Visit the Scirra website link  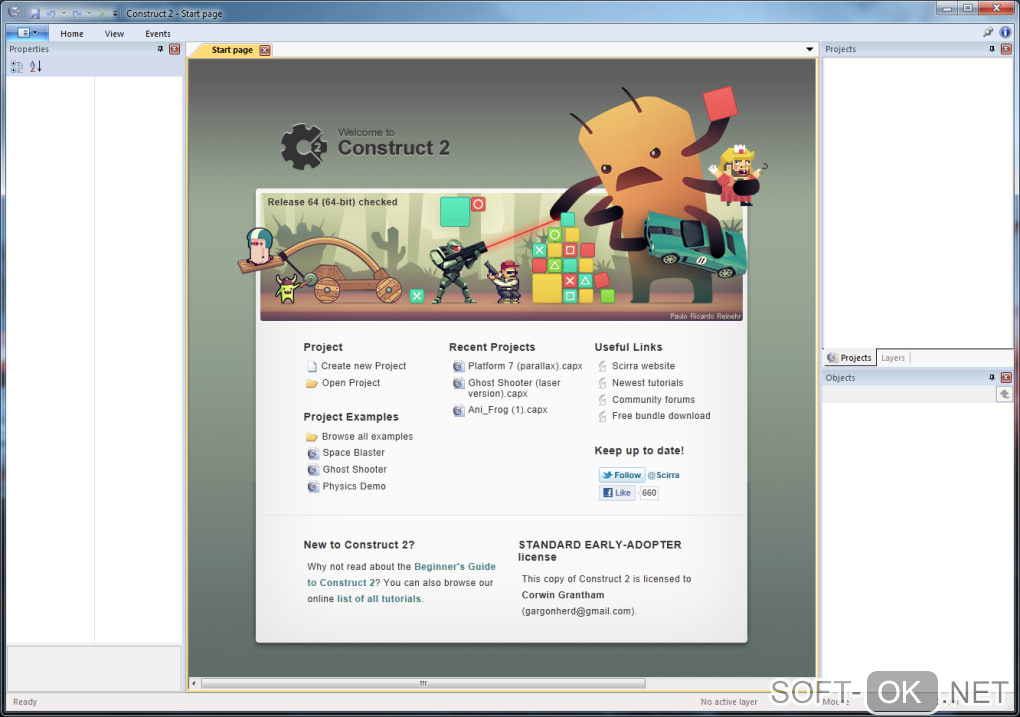[x=643, y=366]
